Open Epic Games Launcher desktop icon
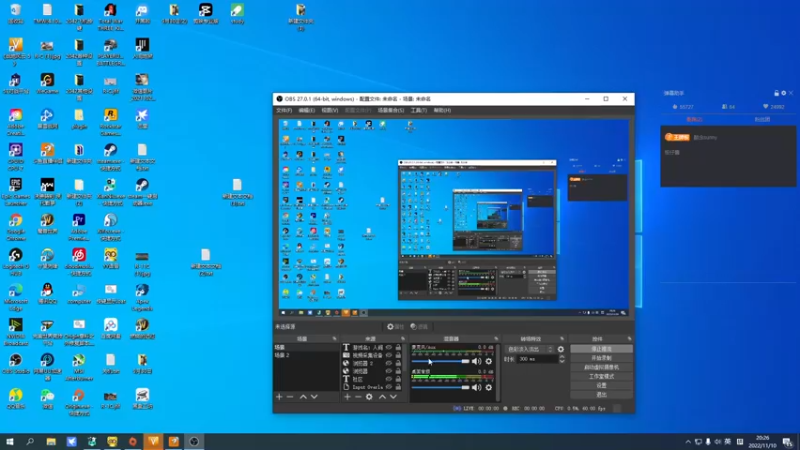 pyautogui.click(x=15, y=192)
